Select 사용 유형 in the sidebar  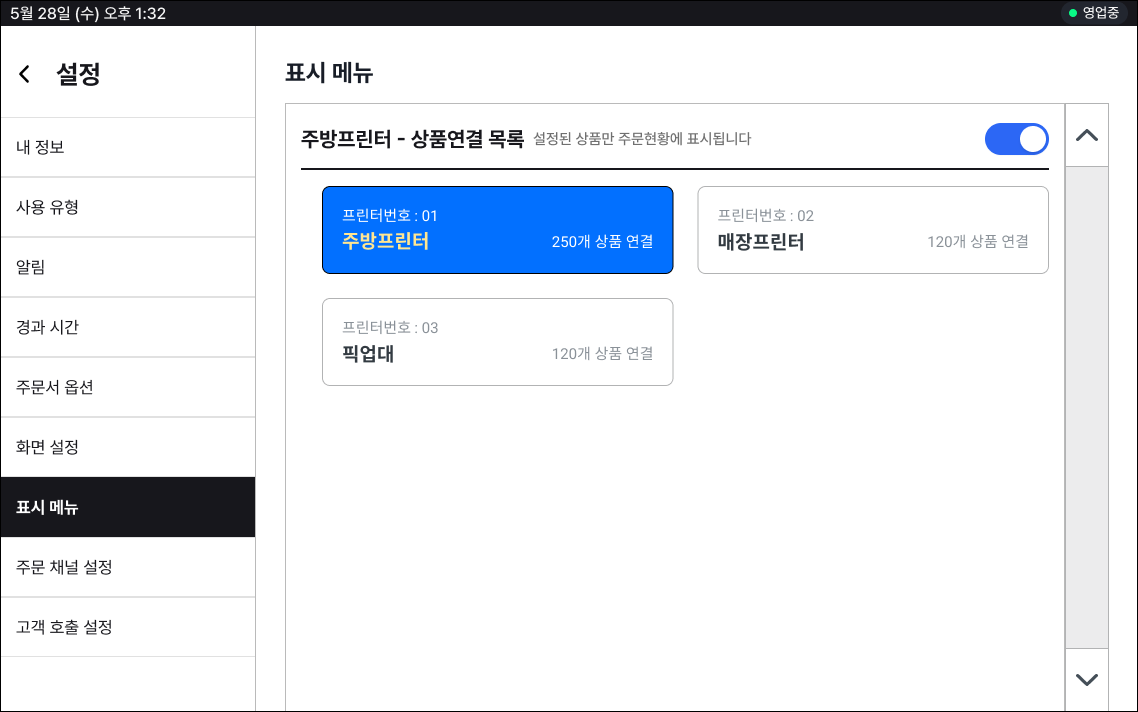[x=127, y=207]
